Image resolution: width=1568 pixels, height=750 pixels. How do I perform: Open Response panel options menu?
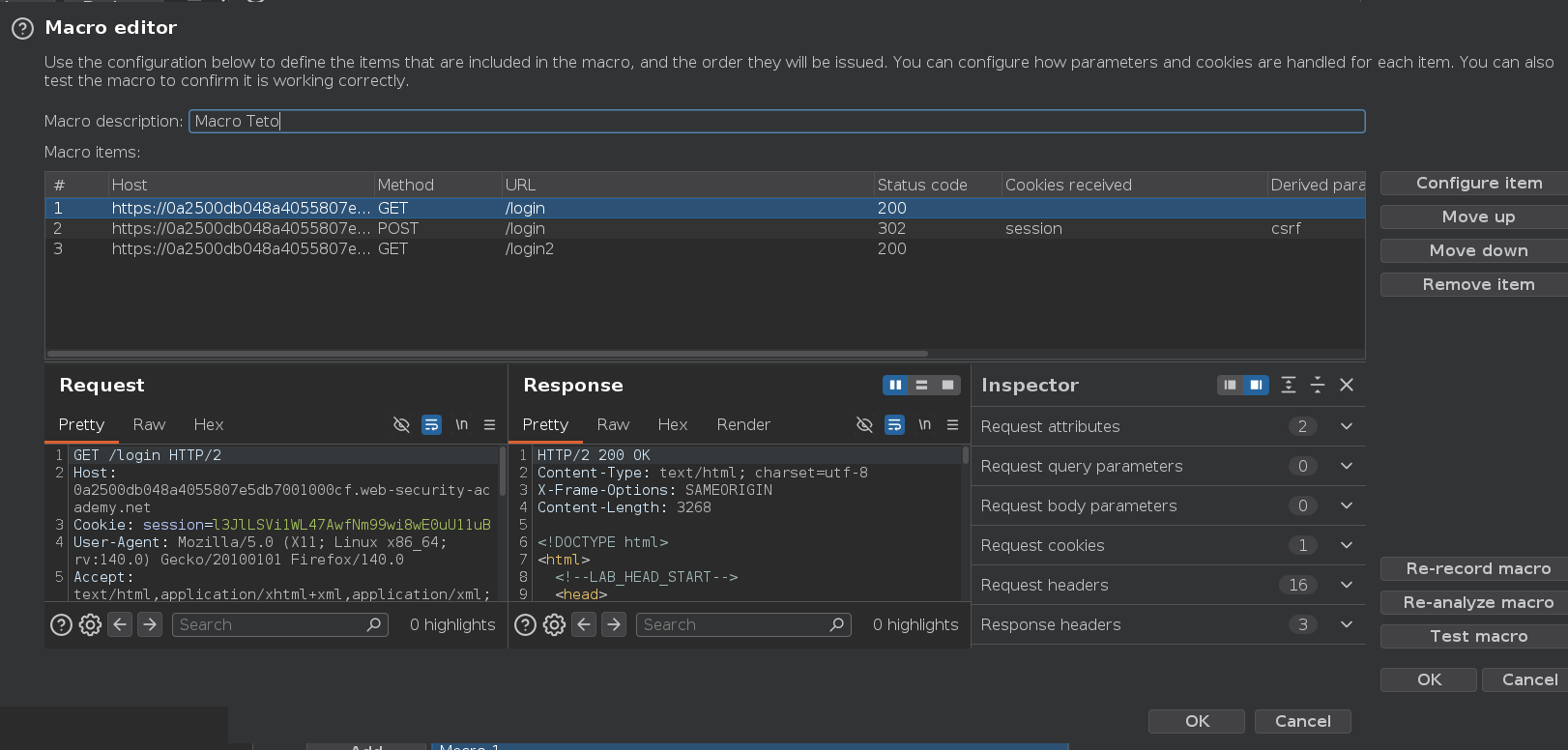(x=953, y=424)
